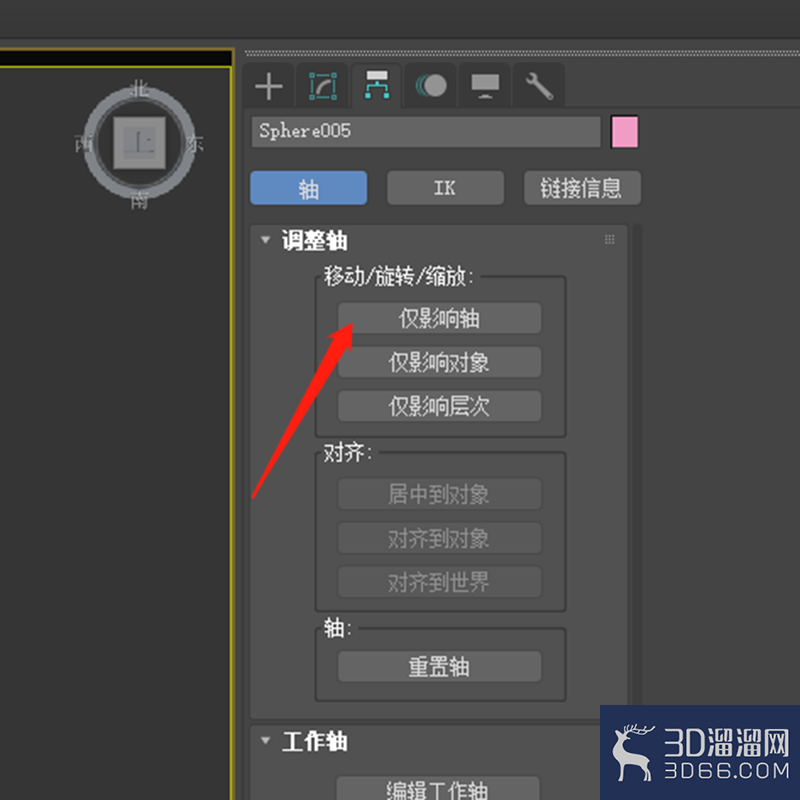
Task: Click 对齐到世界 button
Action: click(x=439, y=582)
